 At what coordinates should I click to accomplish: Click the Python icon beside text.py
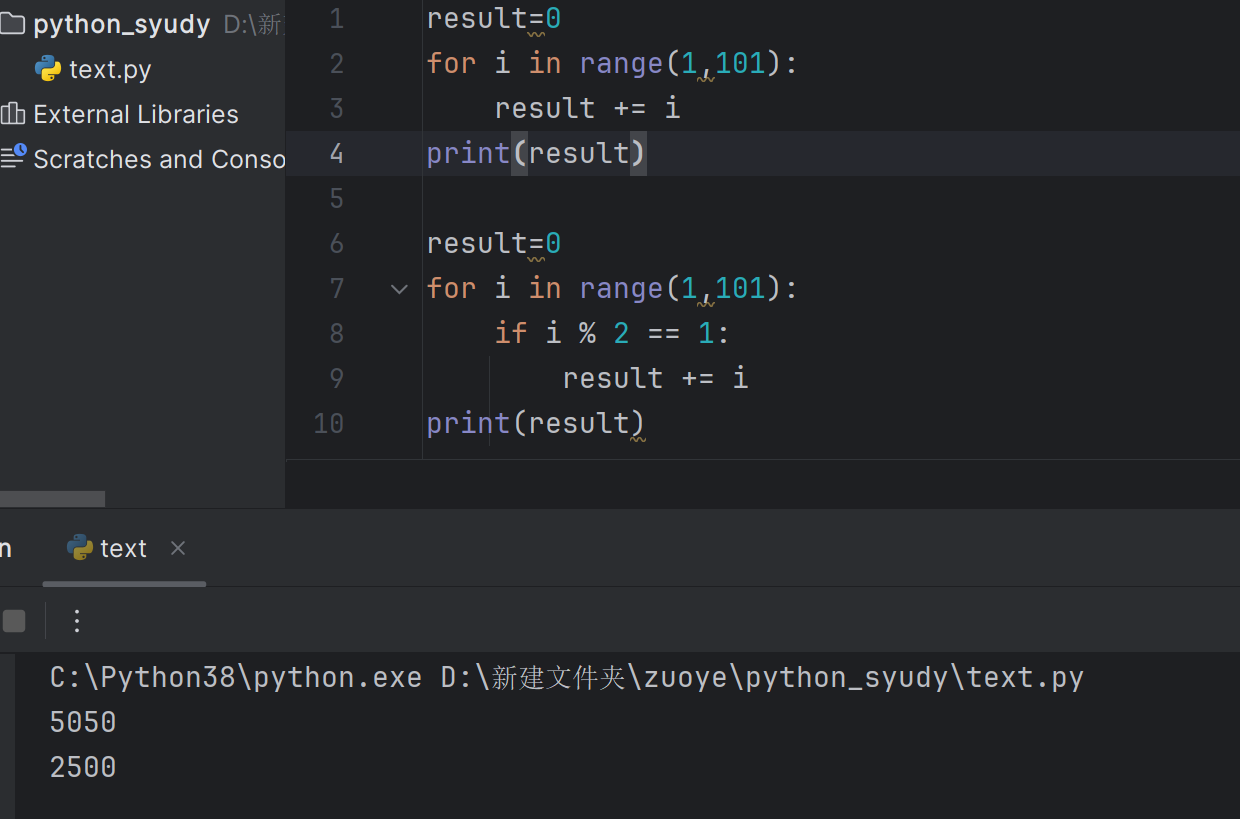tap(47, 69)
